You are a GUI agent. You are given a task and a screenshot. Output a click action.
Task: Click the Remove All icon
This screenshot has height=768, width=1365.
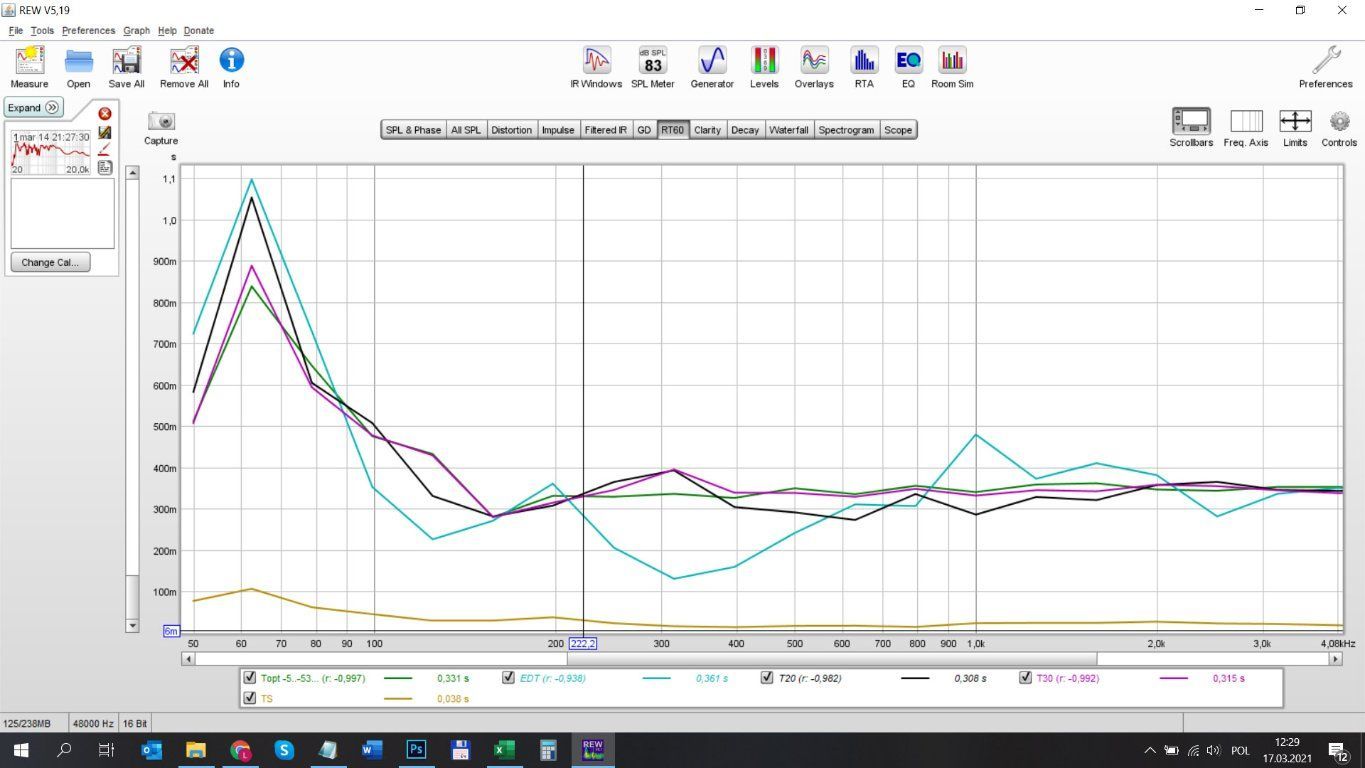tap(184, 67)
